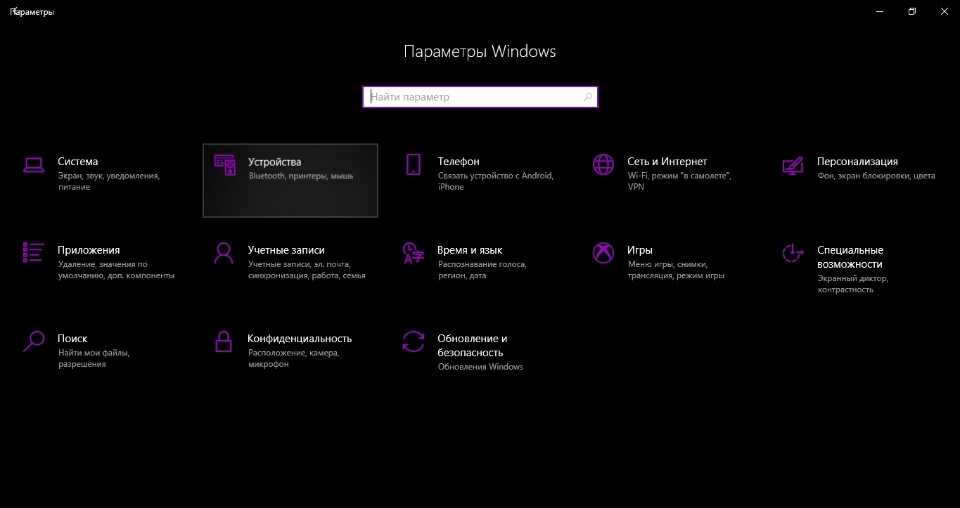This screenshot has height=508, width=960.
Task: Click the text 'Удаление, значения по умолчанию, доп. компоненты'
Action: [x=116, y=270]
